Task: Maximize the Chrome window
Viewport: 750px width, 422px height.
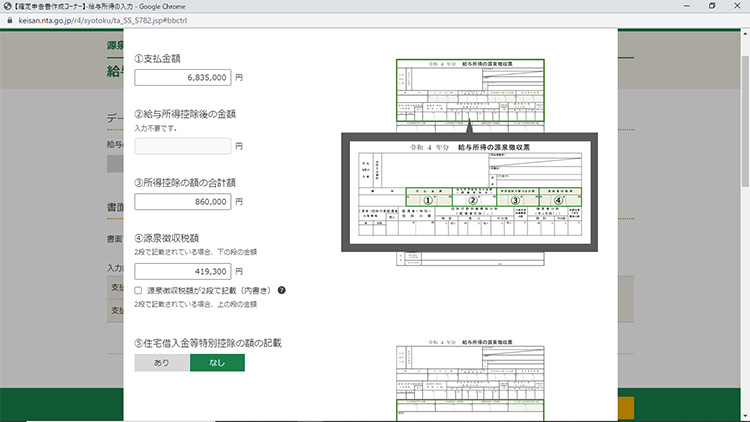Action: pyautogui.click(x=712, y=6)
